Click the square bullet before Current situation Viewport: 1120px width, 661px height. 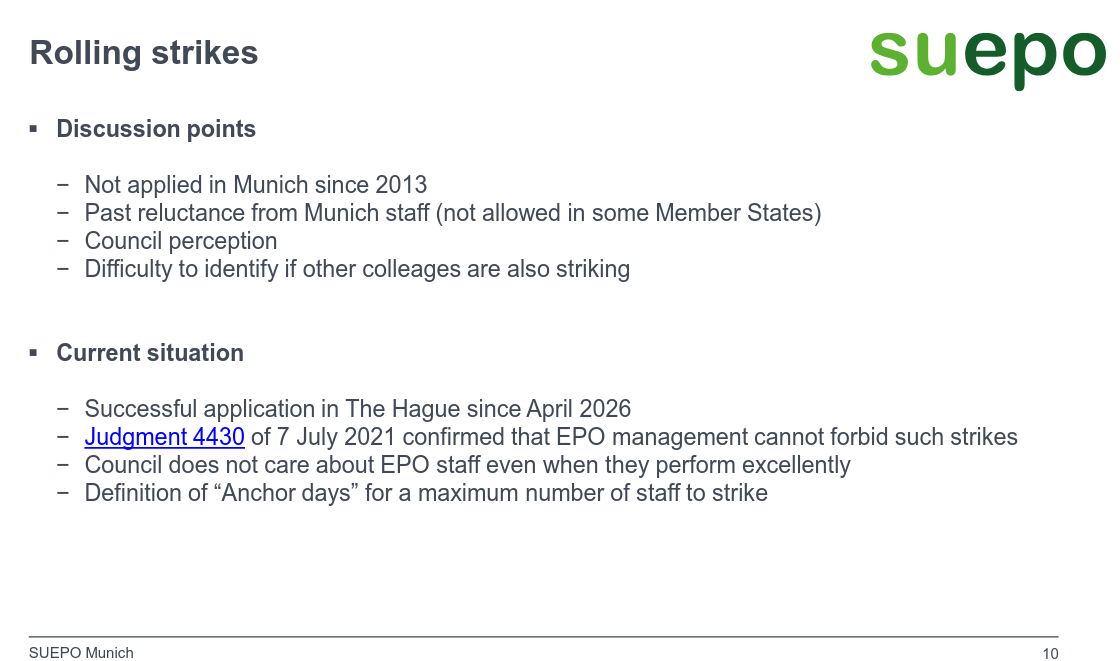[x=33, y=353]
